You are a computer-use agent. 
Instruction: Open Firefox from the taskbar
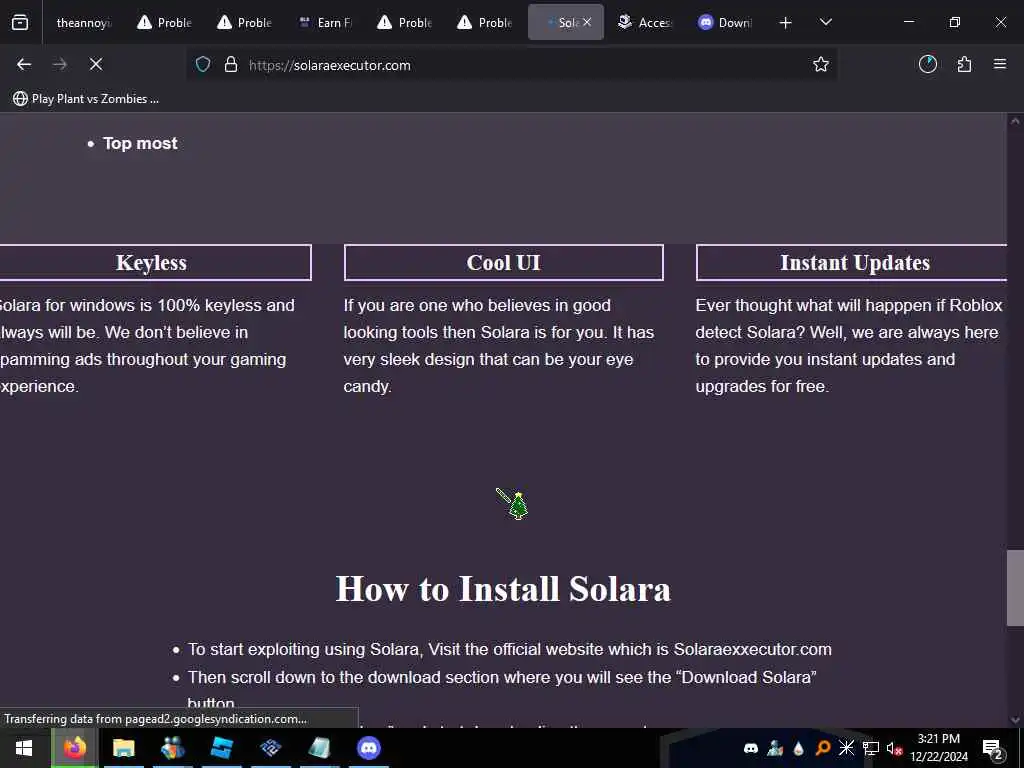74,748
